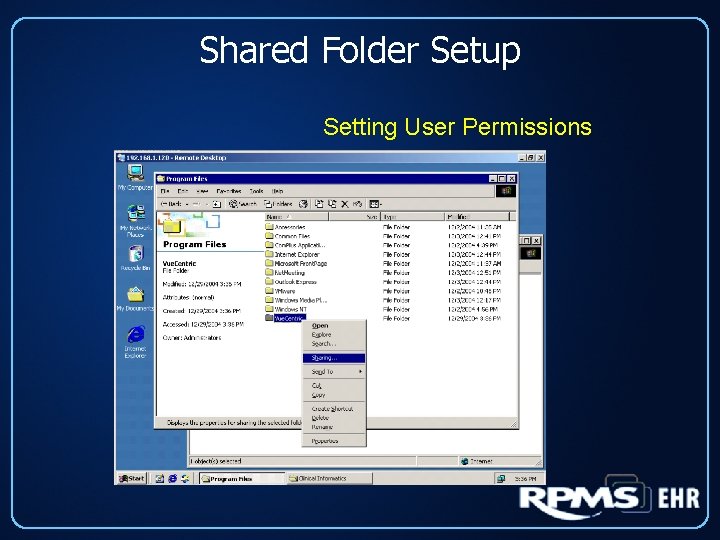Choose Delete in the context menu

point(334,418)
